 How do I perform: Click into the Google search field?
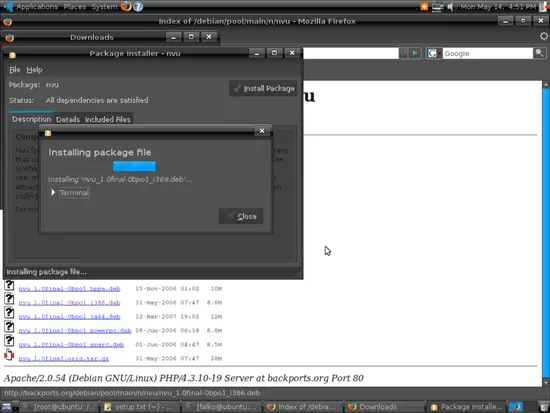click(487, 53)
